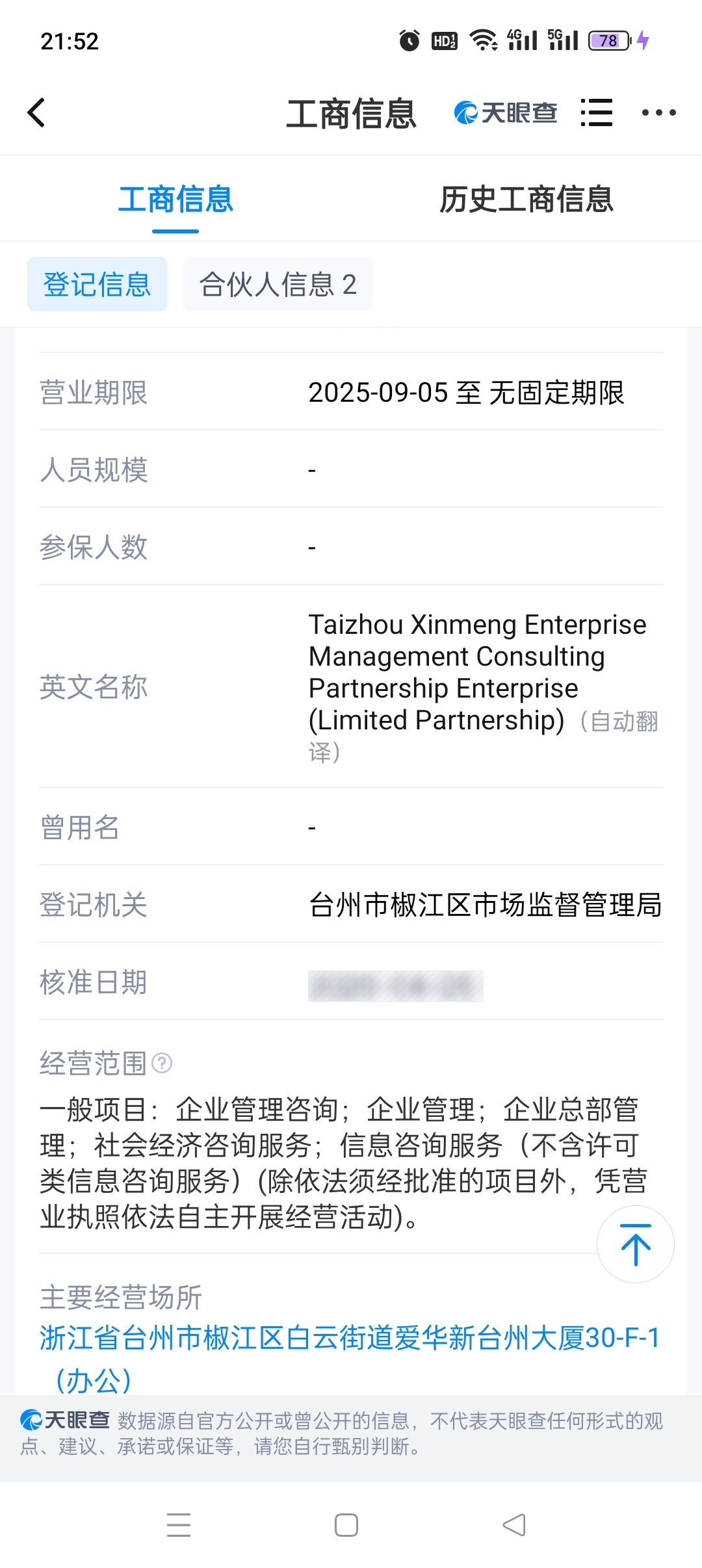Tap the scroll-to-top arrow button
Viewport: 702px width, 1568px height.
pos(635,1244)
